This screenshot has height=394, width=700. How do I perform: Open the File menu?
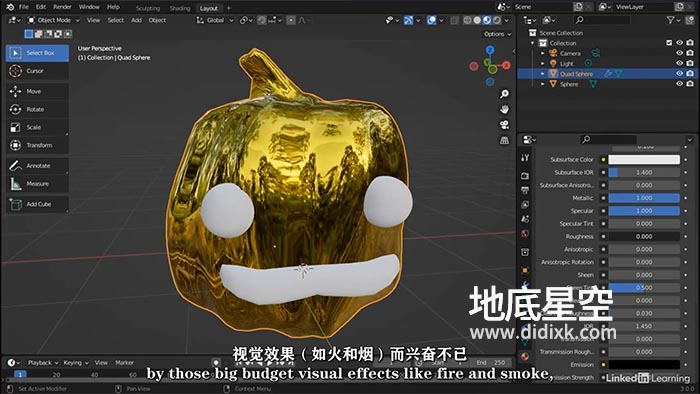point(24,7)
